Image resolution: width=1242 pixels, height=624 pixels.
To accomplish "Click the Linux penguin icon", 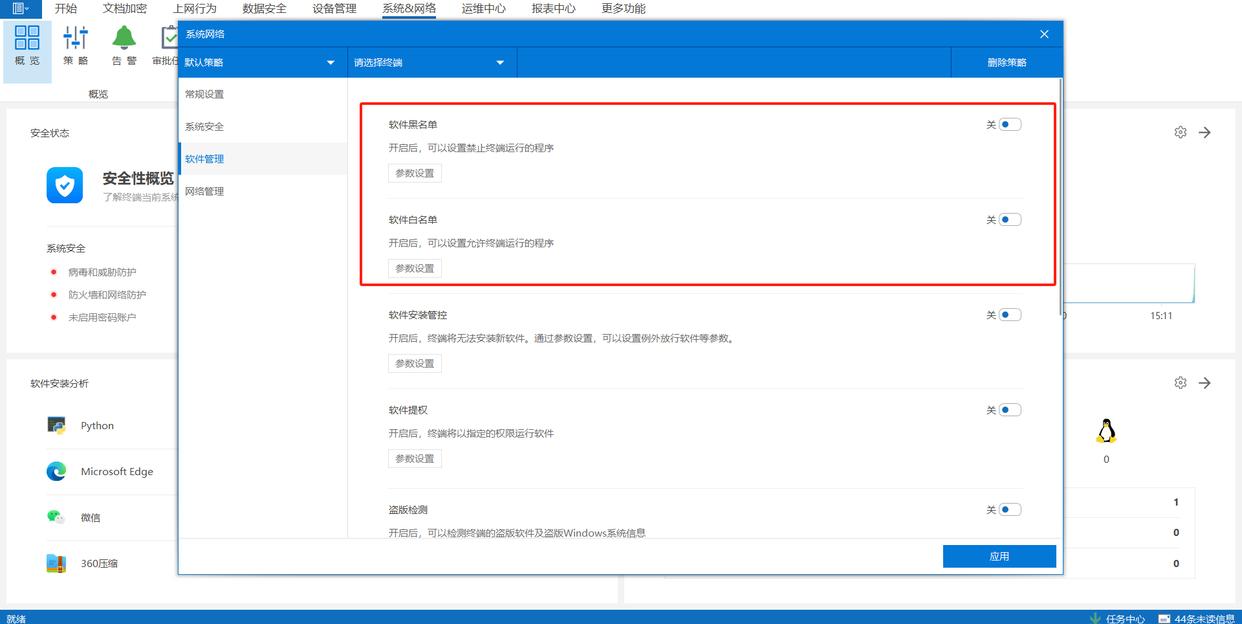I will [x=1106, y=431].
